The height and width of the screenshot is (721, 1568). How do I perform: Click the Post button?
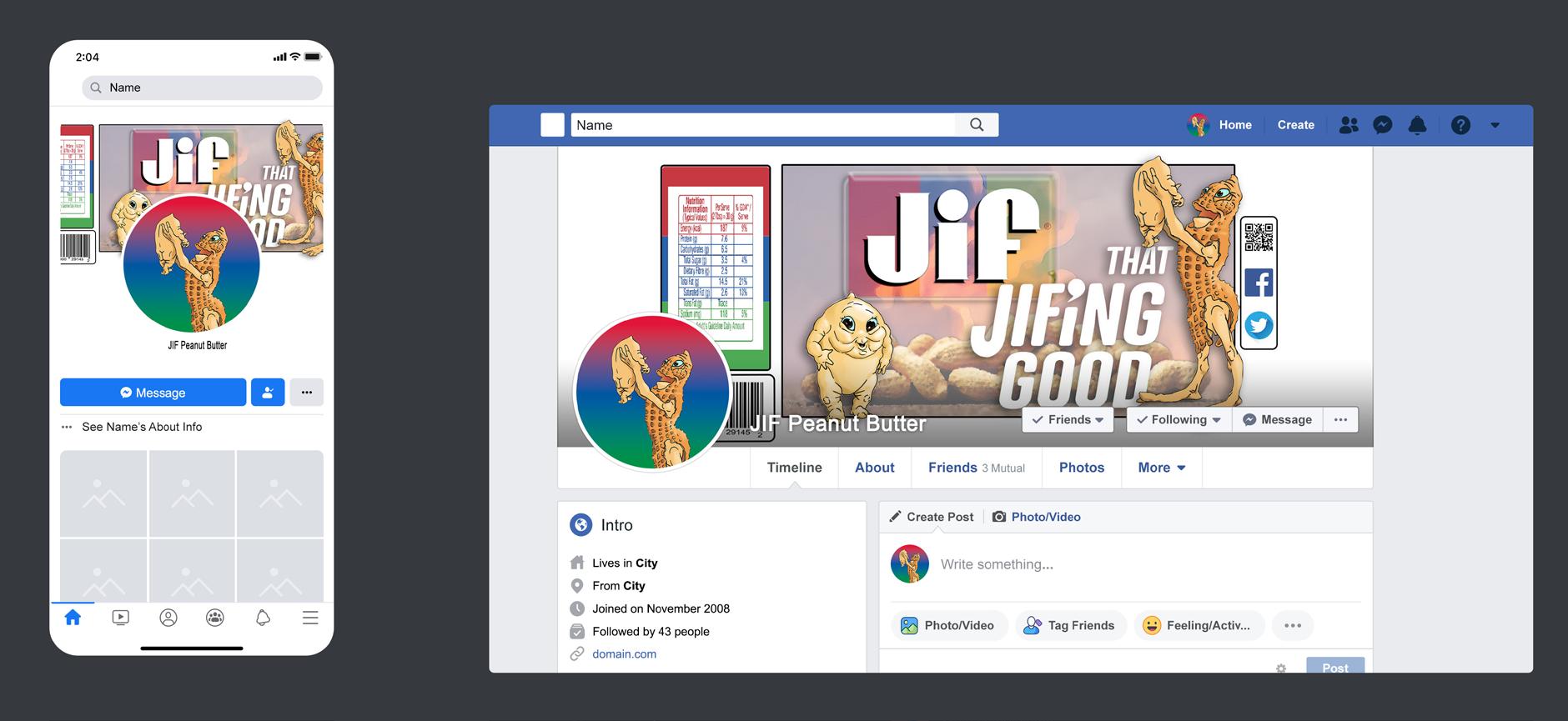[x=1335, y=665]
